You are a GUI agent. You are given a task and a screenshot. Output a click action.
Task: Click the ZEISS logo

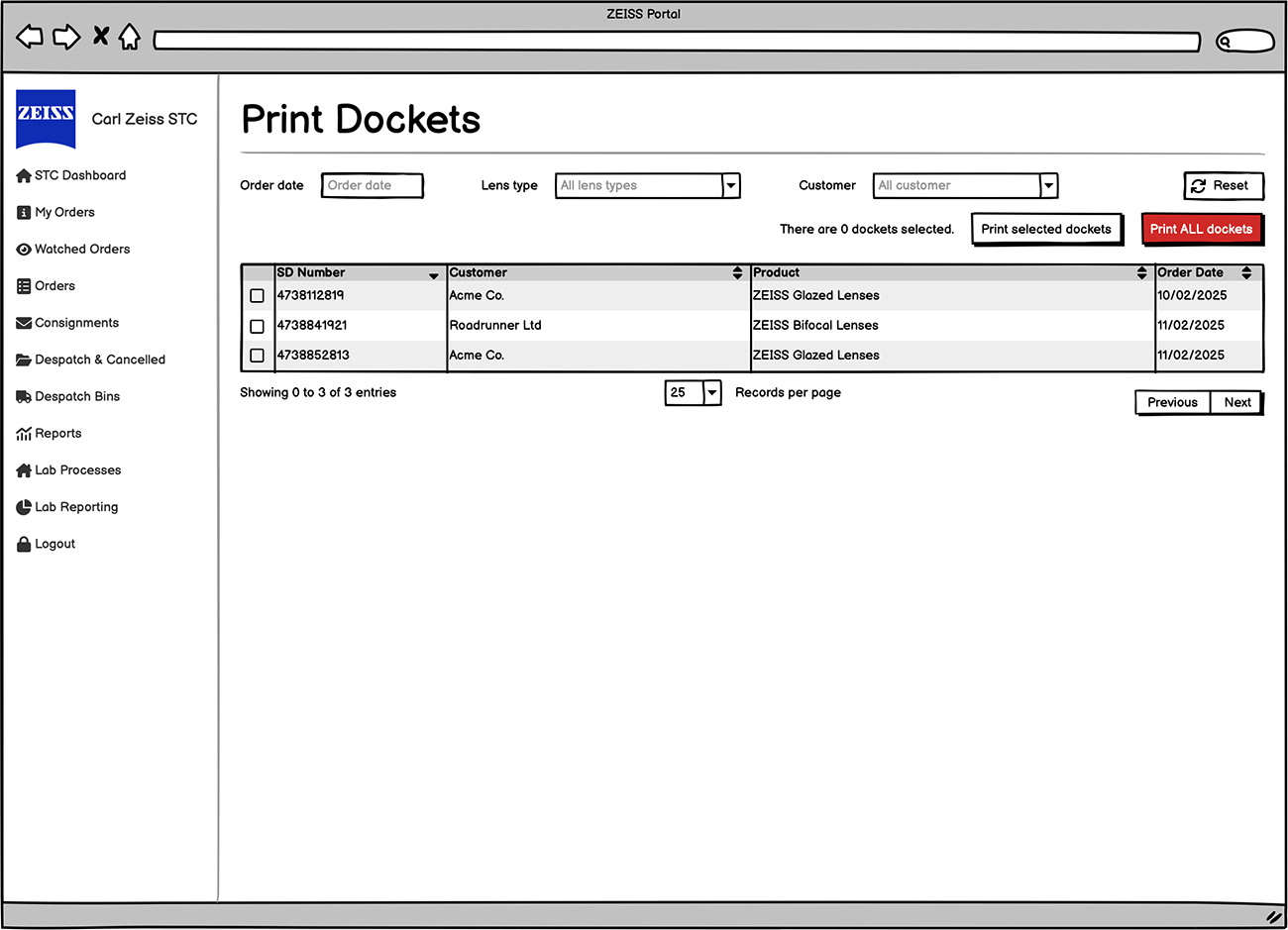tap(46, 119)
